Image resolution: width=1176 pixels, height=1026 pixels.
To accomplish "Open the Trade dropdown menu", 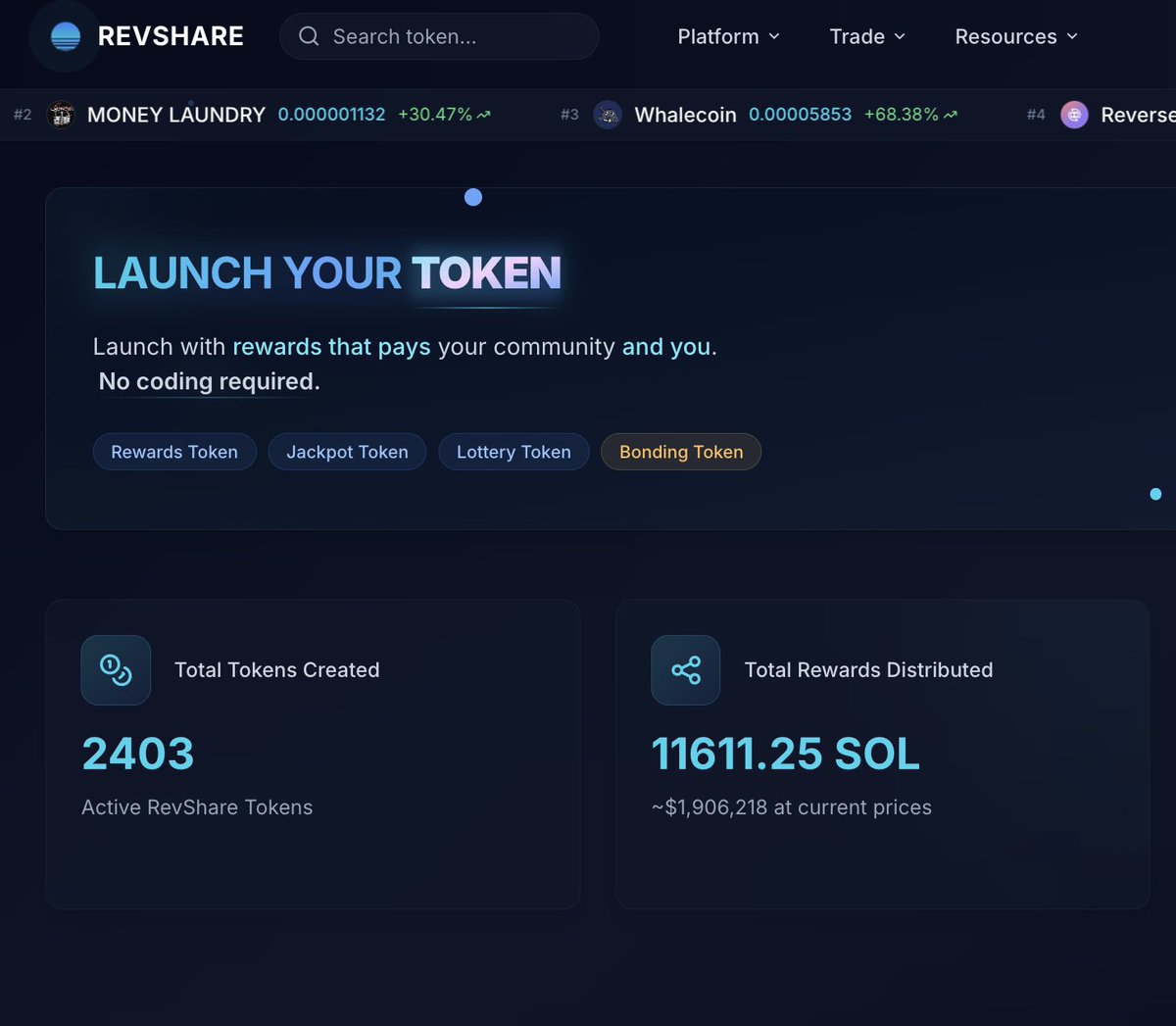I will [x=867, y=36].
